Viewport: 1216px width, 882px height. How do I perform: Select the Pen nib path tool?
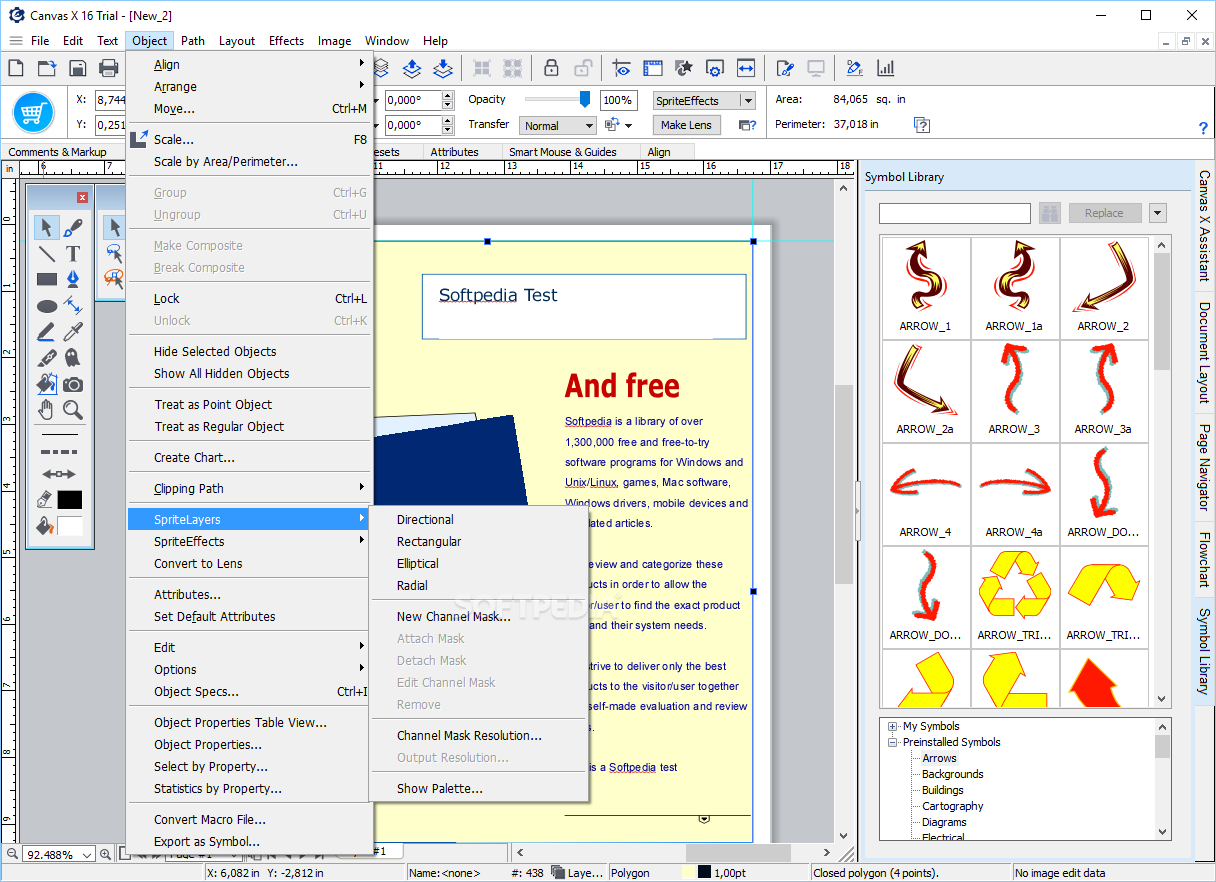pos(73,279)
